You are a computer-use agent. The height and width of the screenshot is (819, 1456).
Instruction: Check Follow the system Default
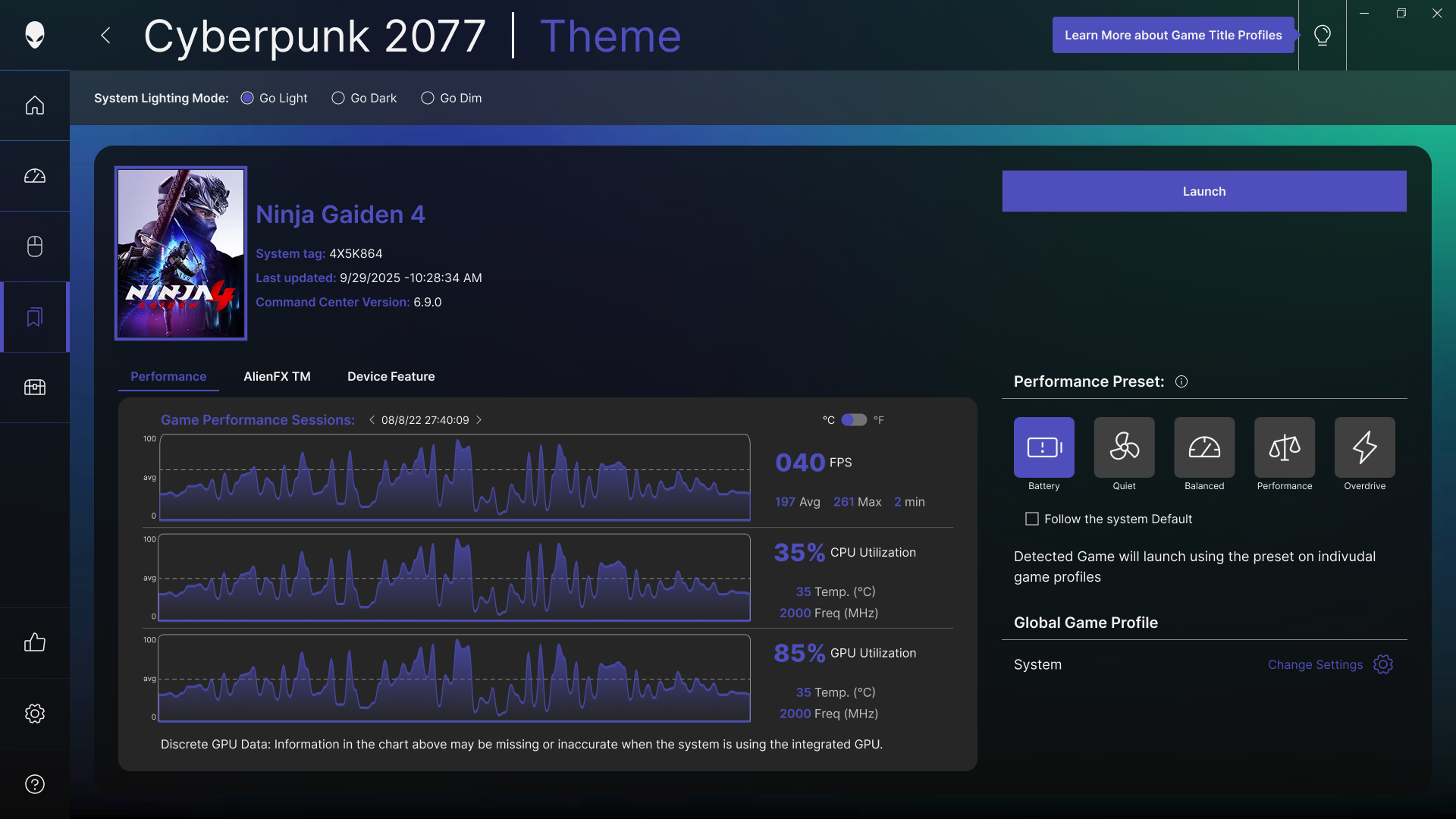(x=1032, y=519)
